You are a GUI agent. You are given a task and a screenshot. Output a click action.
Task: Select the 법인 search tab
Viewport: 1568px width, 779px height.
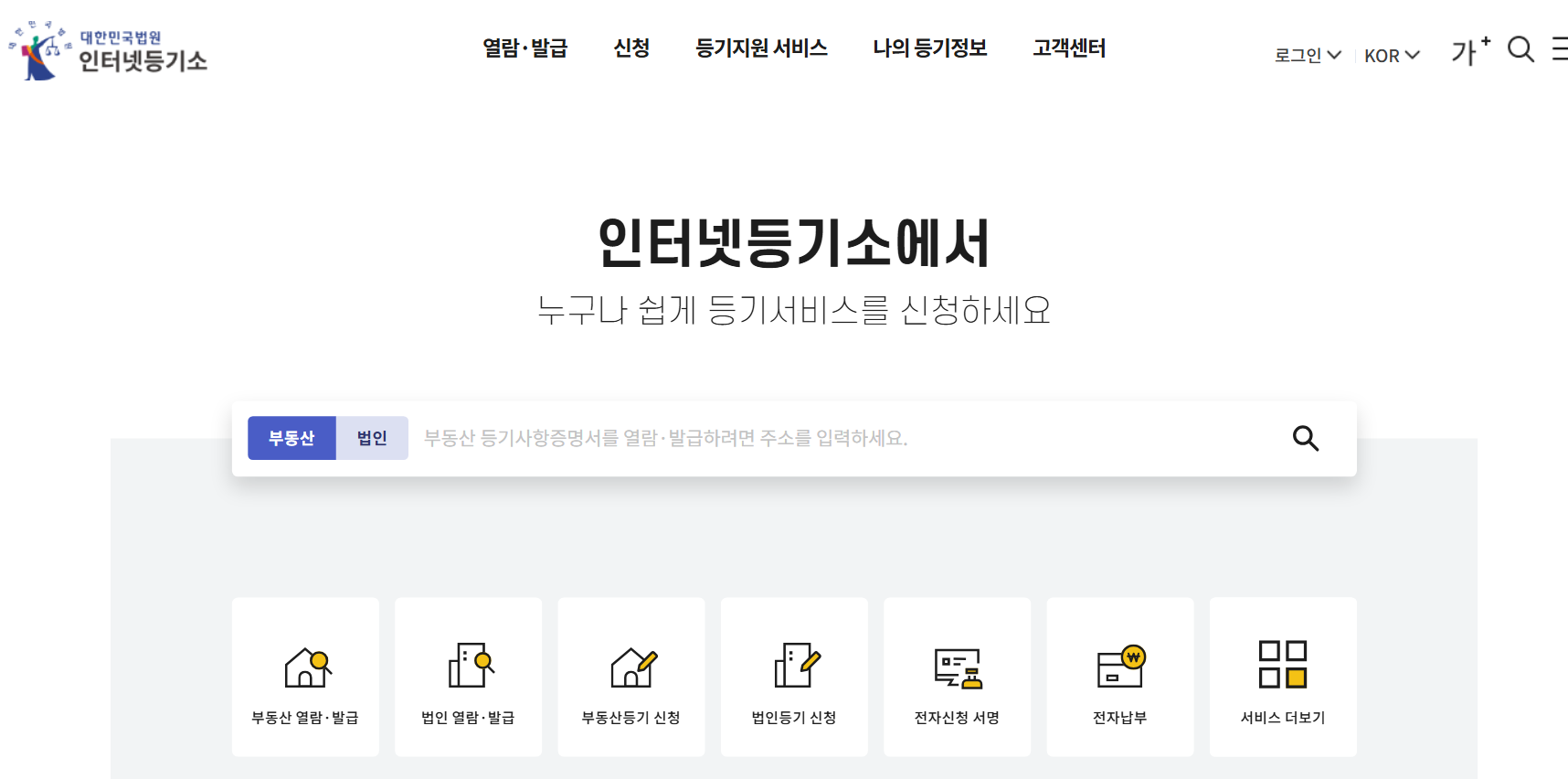point(372,438)
